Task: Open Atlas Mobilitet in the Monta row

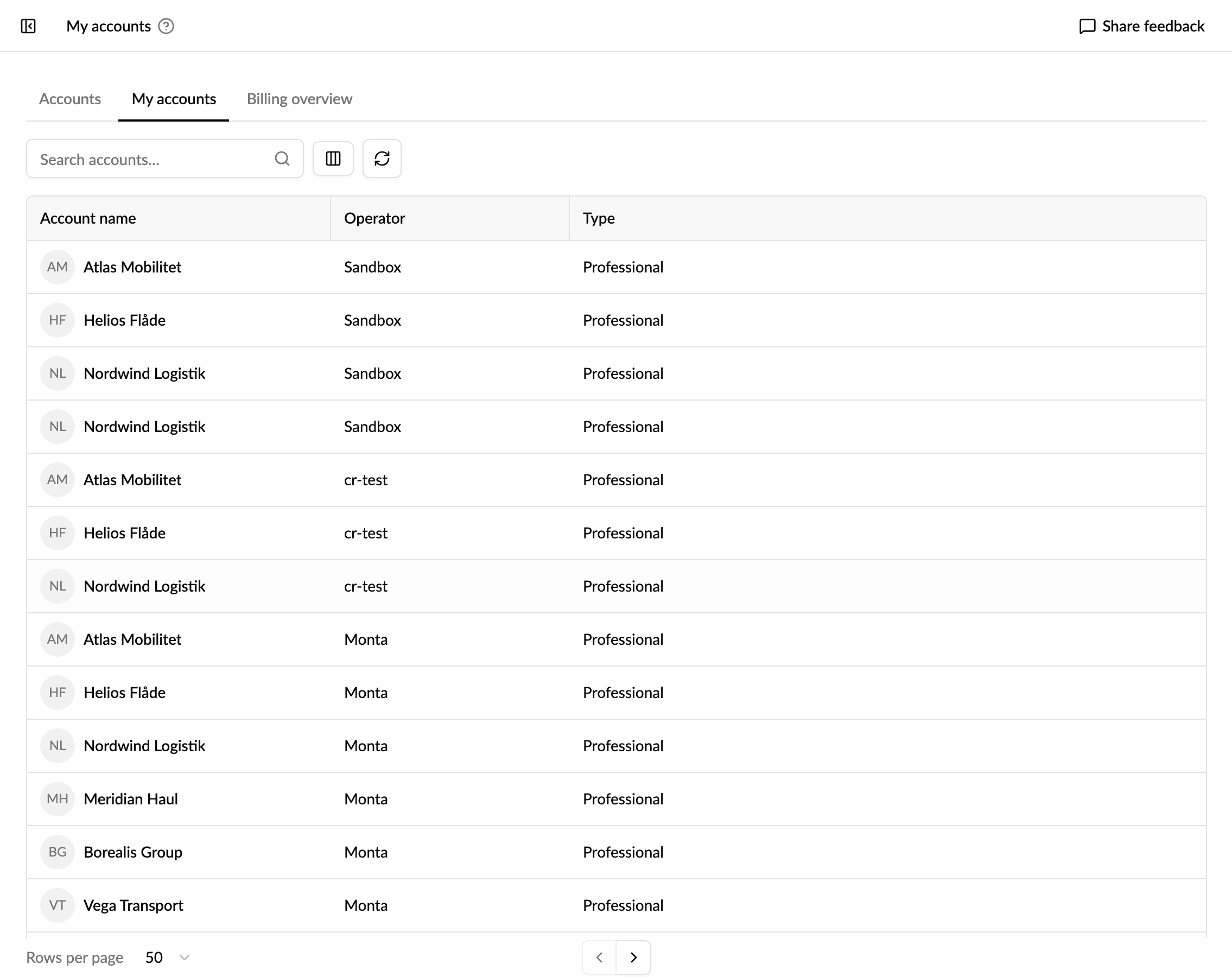Action: 132,639
